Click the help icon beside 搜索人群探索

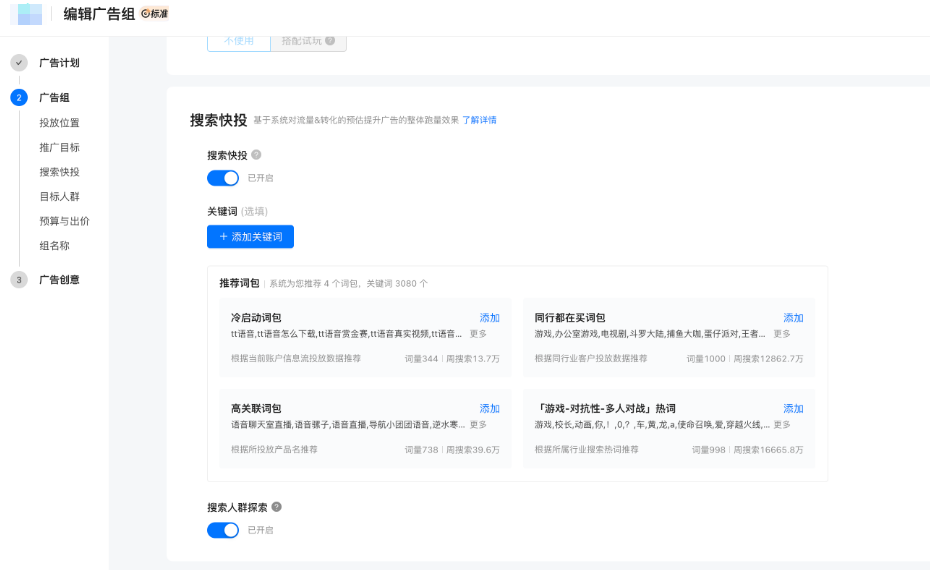pyautogui.click(x=276, y=507)
